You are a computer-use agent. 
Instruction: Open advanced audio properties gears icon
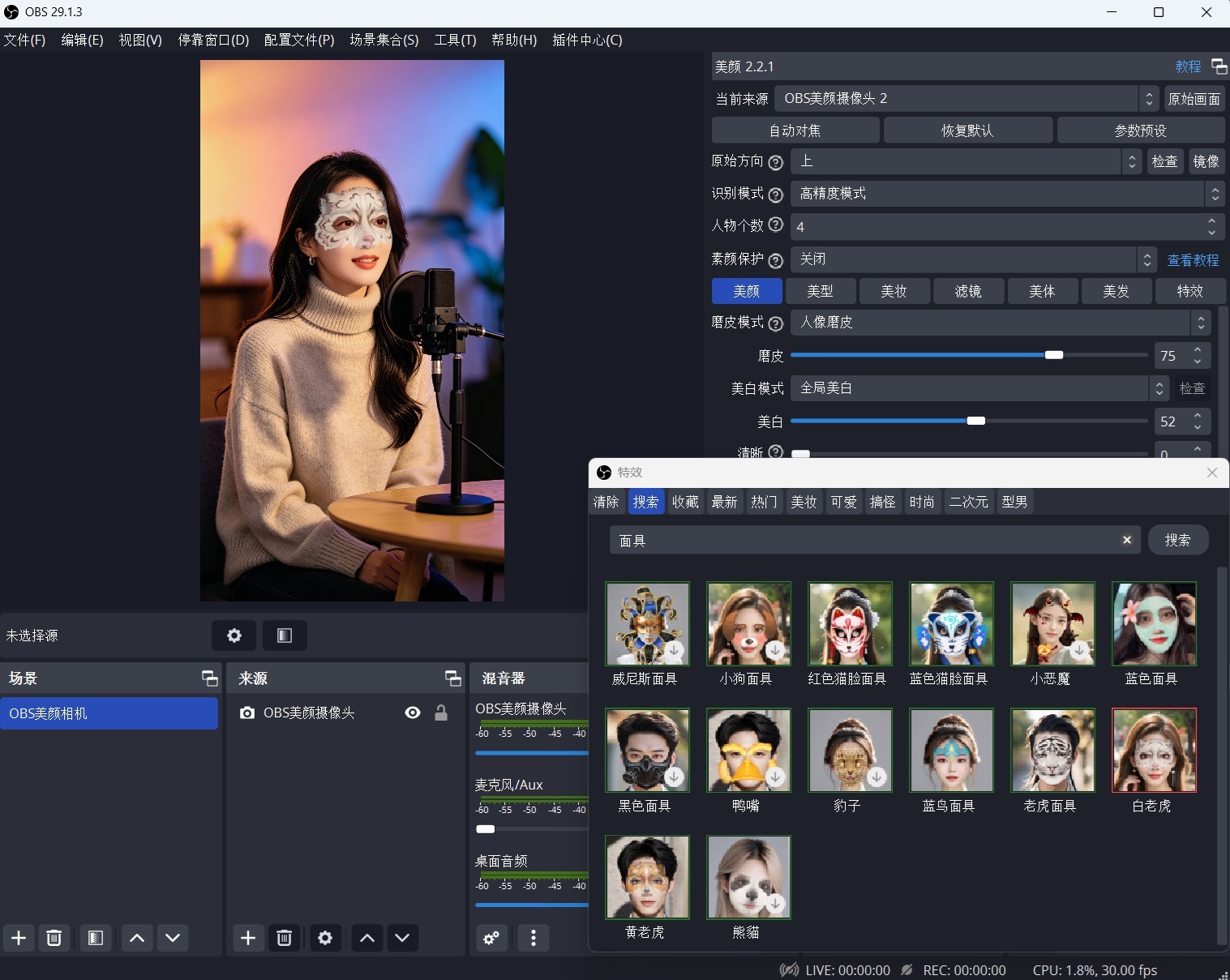point(491,938)
